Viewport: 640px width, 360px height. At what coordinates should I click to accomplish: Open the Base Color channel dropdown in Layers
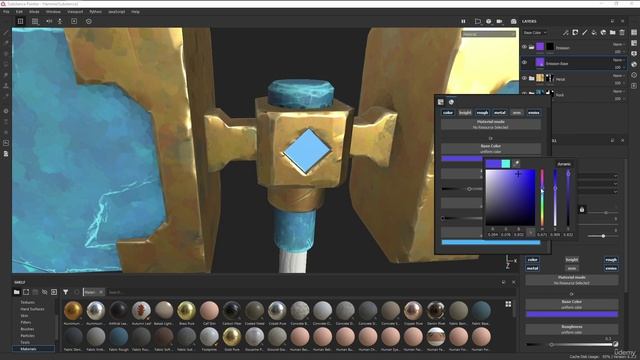[x=535, y=33]
